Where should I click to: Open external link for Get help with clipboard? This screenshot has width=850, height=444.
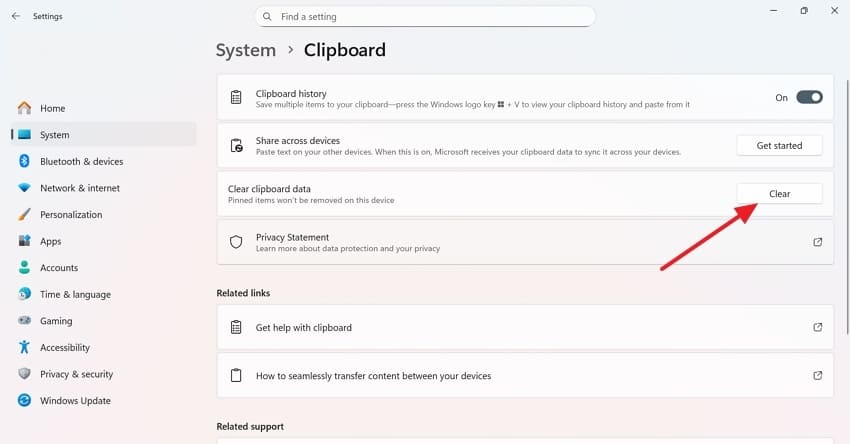(817, 327)
